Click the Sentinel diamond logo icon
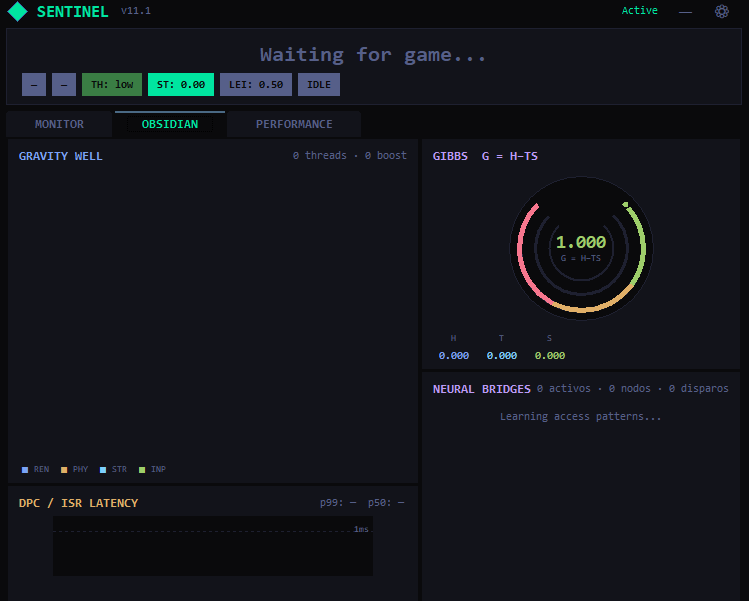The width and height of the screenshot is (749, 601). click(18, 11)
